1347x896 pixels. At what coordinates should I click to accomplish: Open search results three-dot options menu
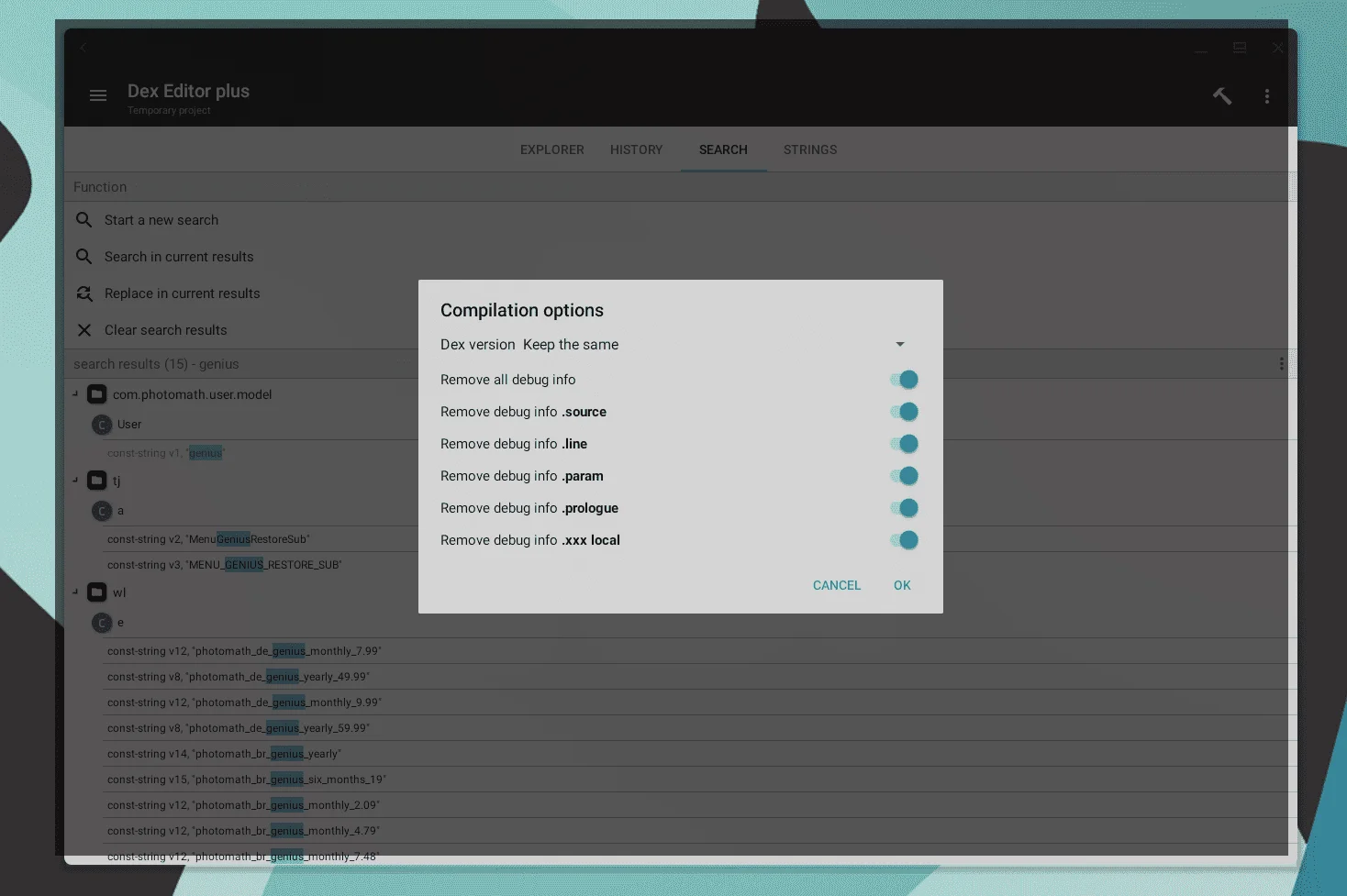point(1282,364)
